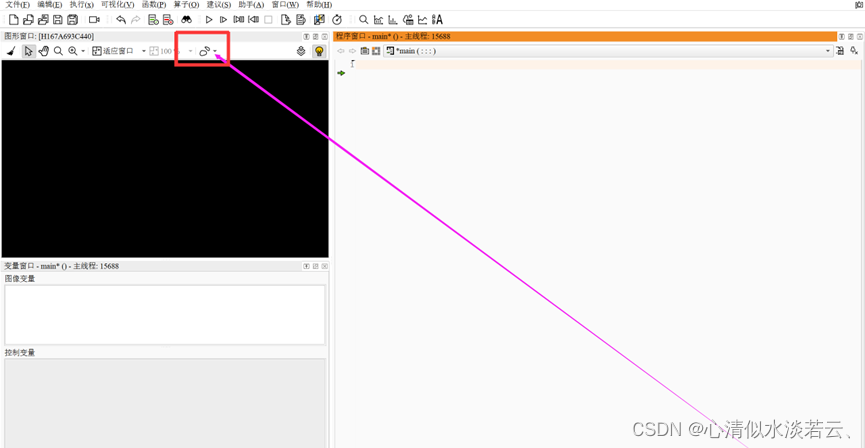
Task: Toggle the yellow lightbulb button
Action: (x=319, y=51)
